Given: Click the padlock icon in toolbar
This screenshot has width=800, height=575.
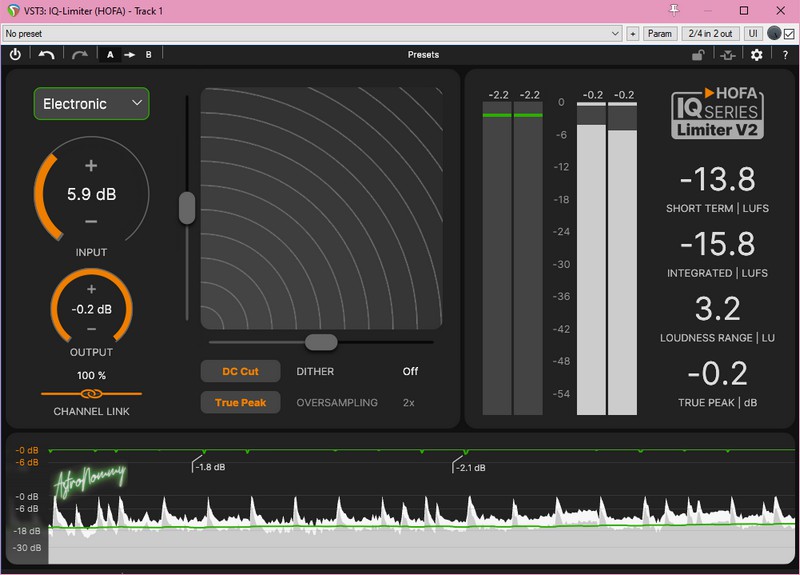Looking at the screenshot, I should click(x=696, y=55).
